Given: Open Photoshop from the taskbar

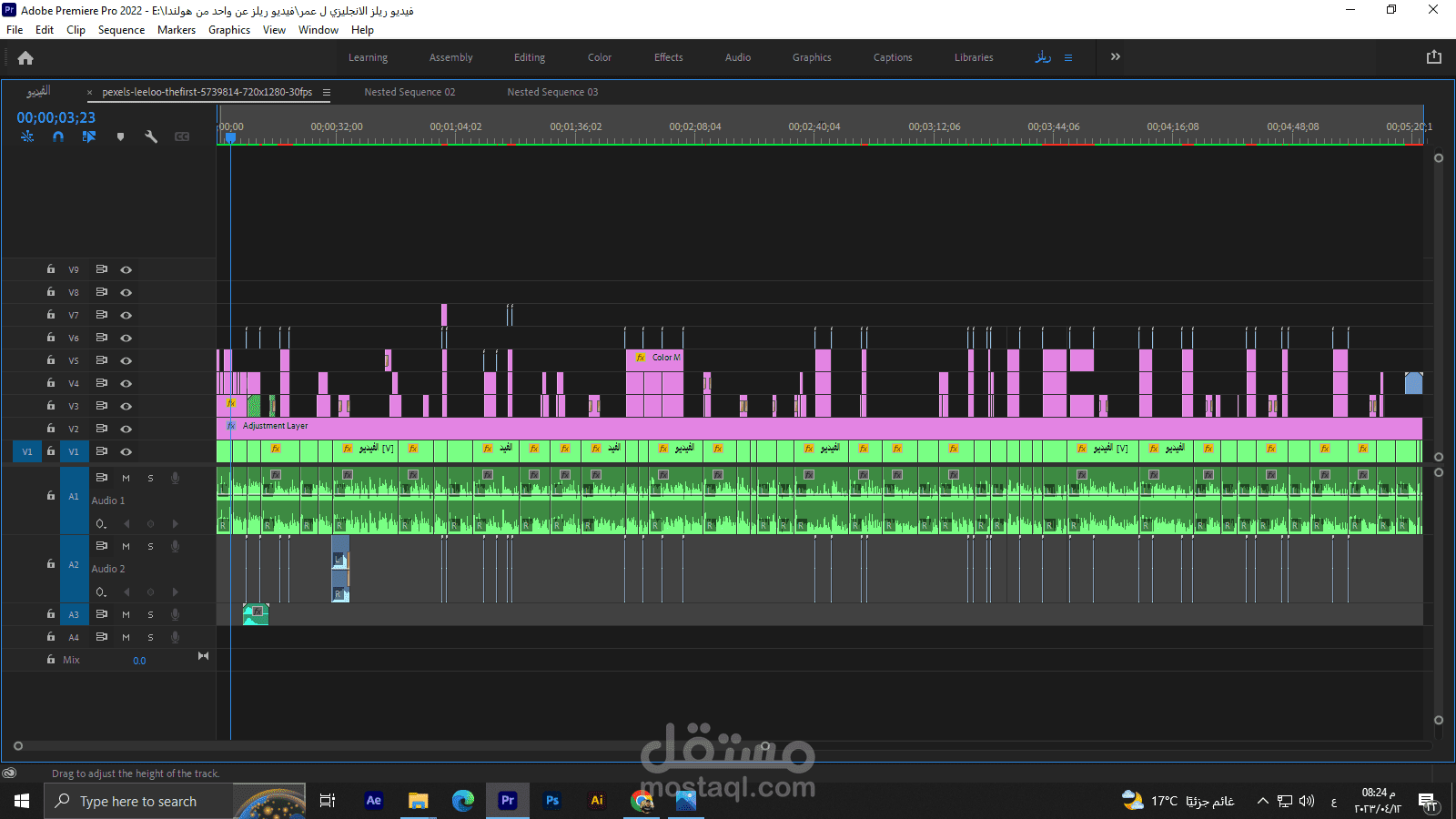Looking at the screenshot, I should coord(552,801).
